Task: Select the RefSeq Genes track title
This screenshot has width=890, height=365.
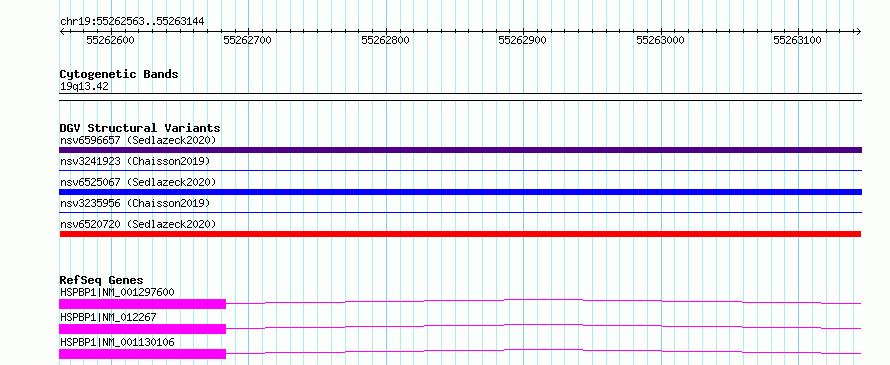Action: (x=101, y=280)
